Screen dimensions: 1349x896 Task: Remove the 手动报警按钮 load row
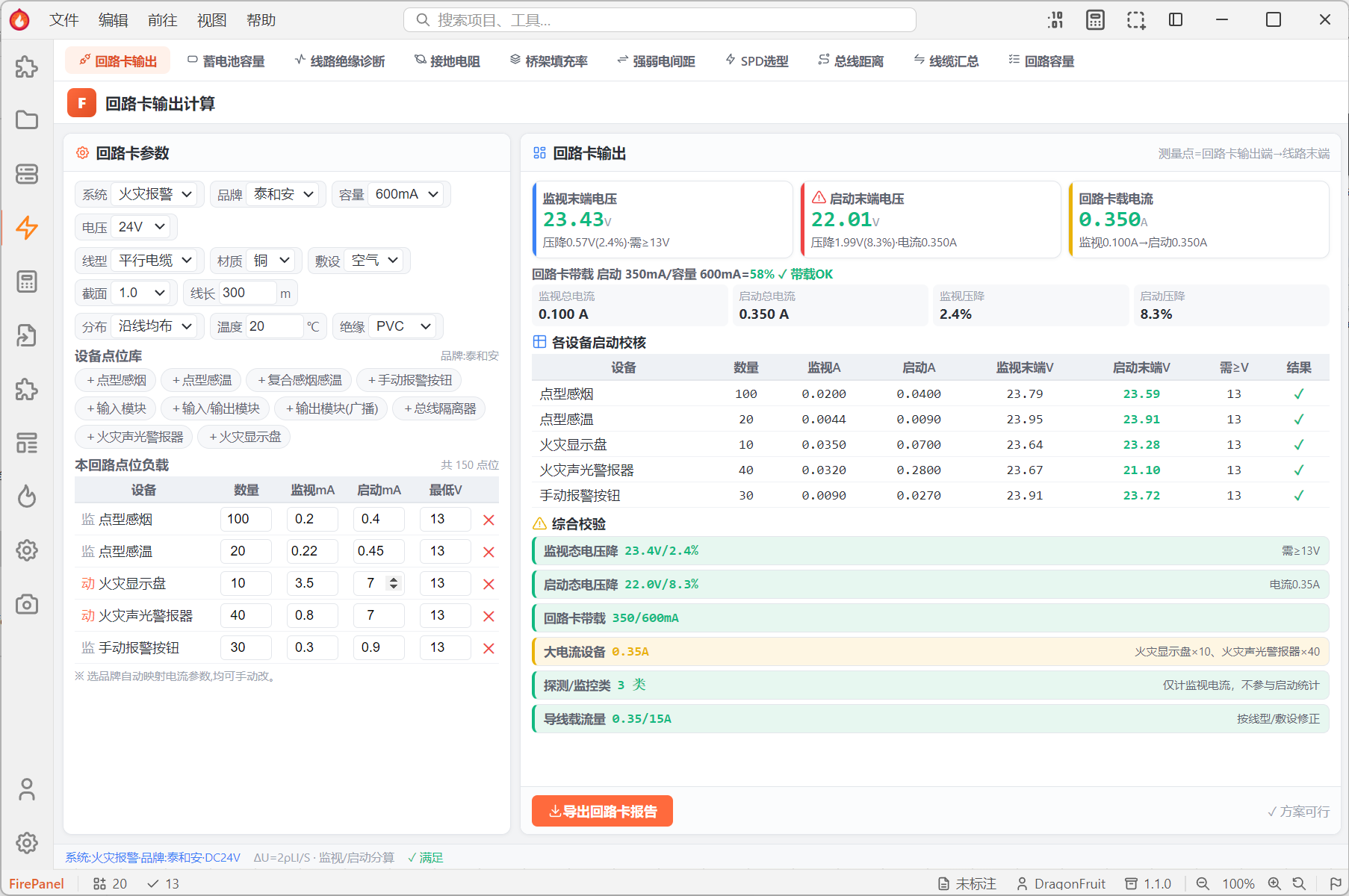click(489, 648)
